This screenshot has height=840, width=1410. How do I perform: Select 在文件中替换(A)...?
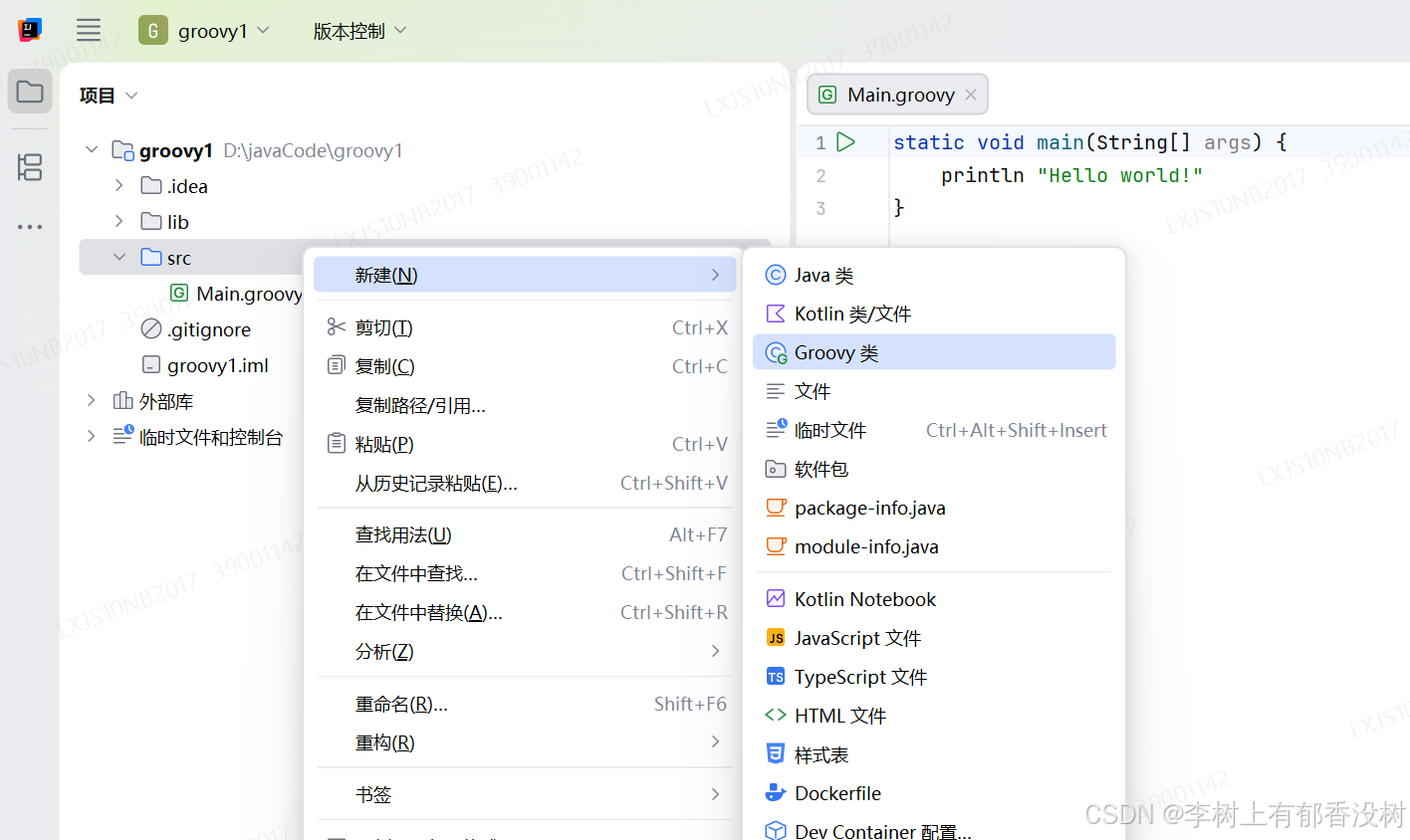coord(525,612)
